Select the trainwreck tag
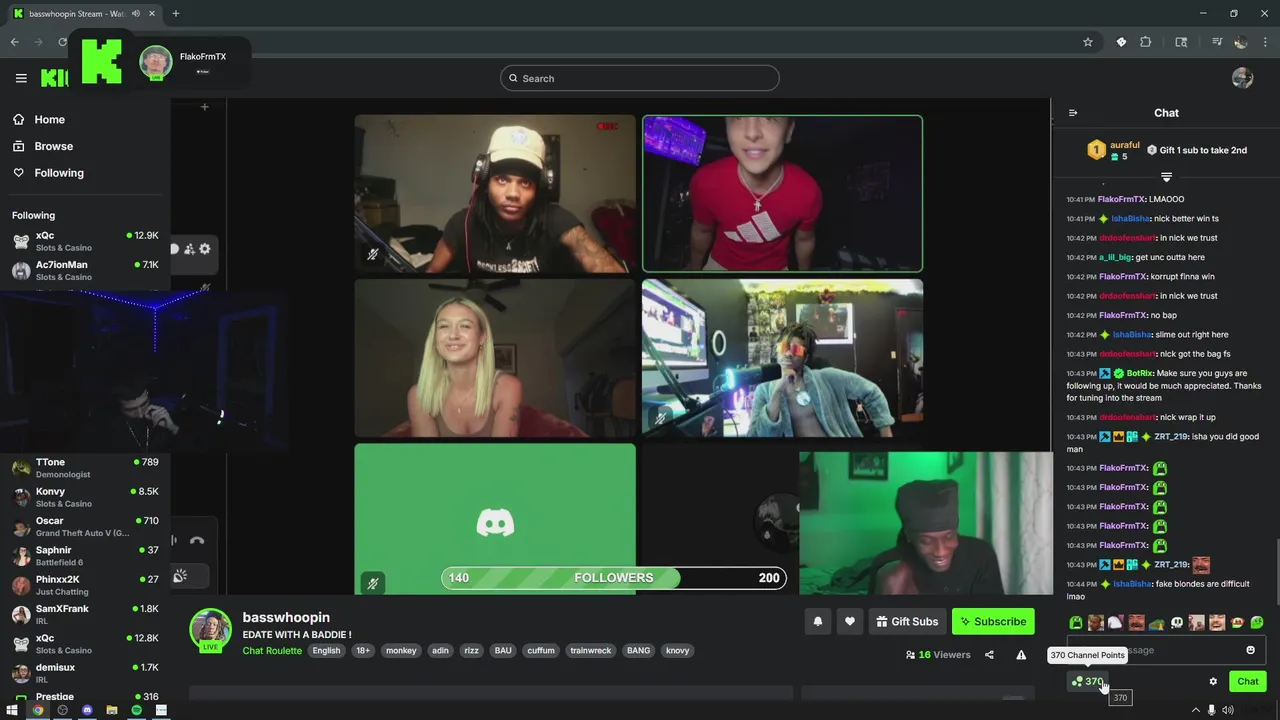 point(590,651)
